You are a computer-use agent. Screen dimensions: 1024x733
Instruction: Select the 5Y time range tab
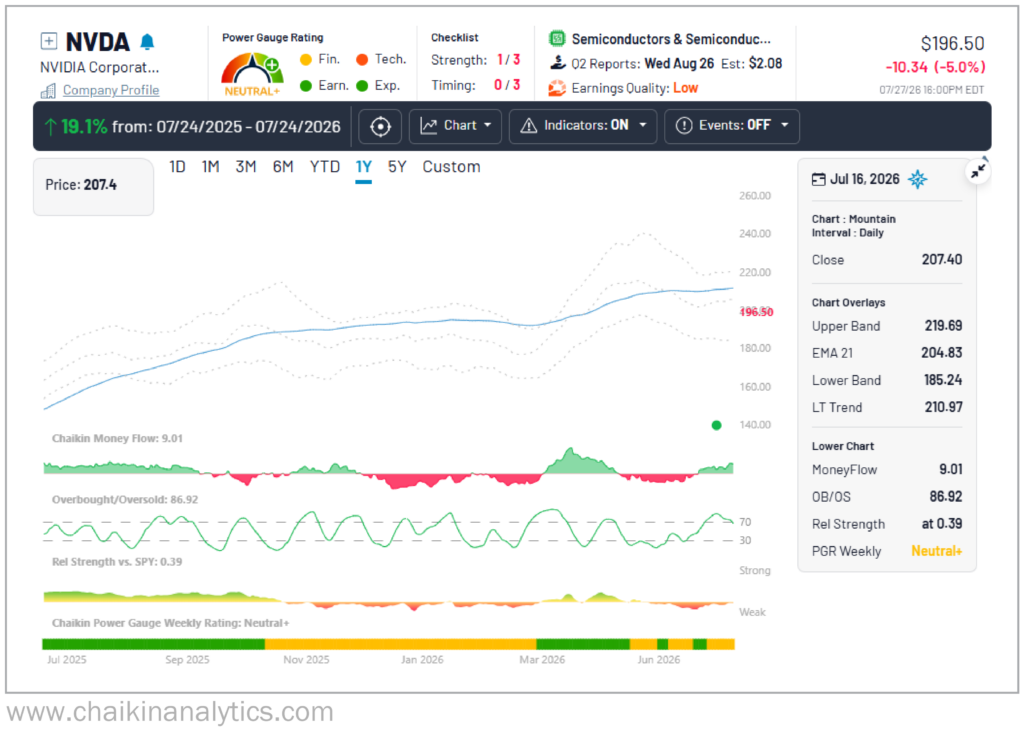(x=397, y=167)
